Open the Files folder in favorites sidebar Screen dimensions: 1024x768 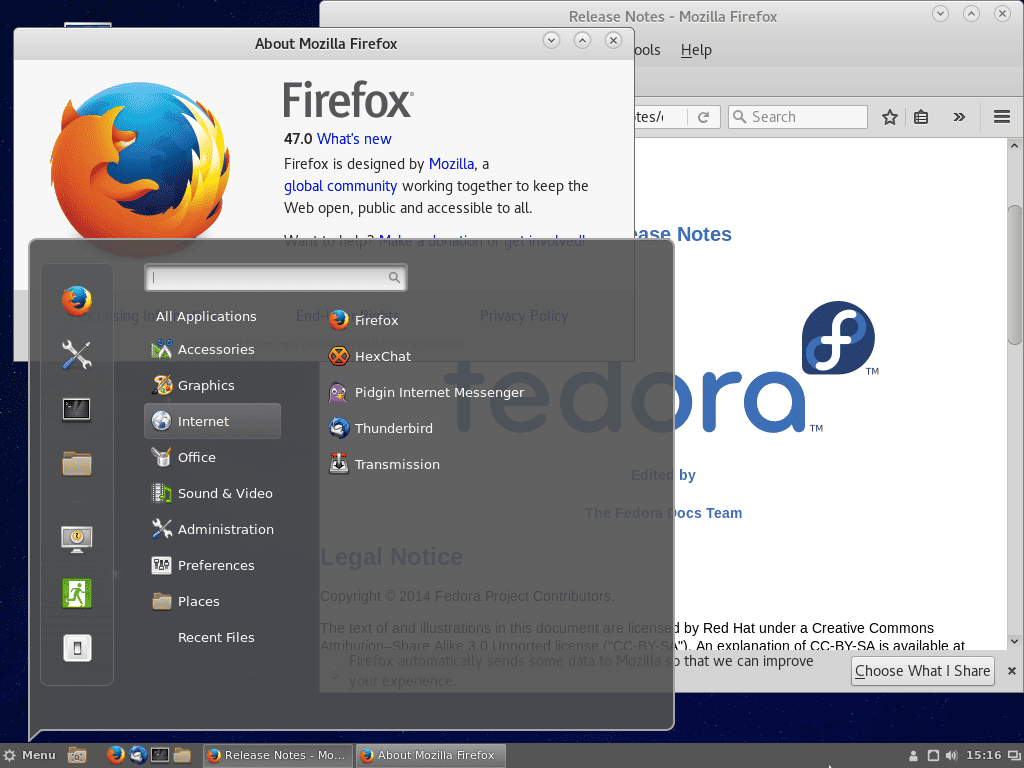pos(77,464)
